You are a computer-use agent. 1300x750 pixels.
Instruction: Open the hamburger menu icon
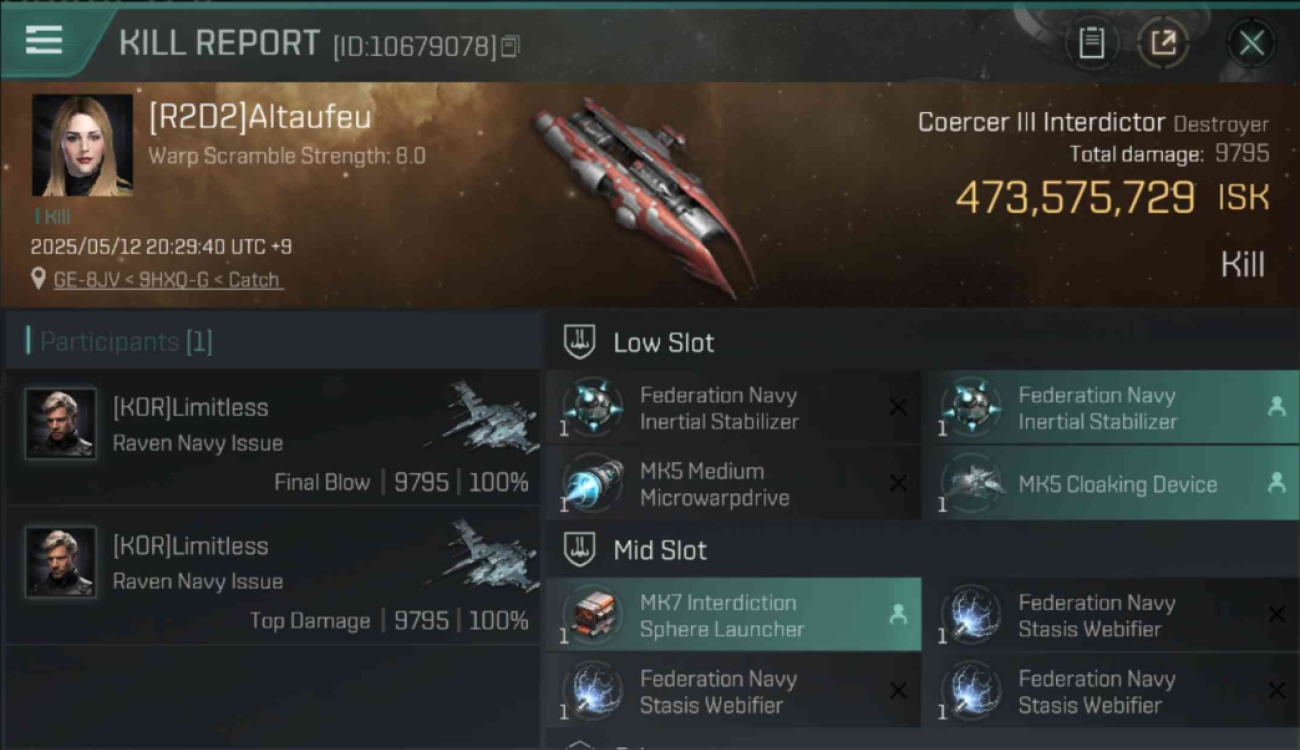[44, 41]
